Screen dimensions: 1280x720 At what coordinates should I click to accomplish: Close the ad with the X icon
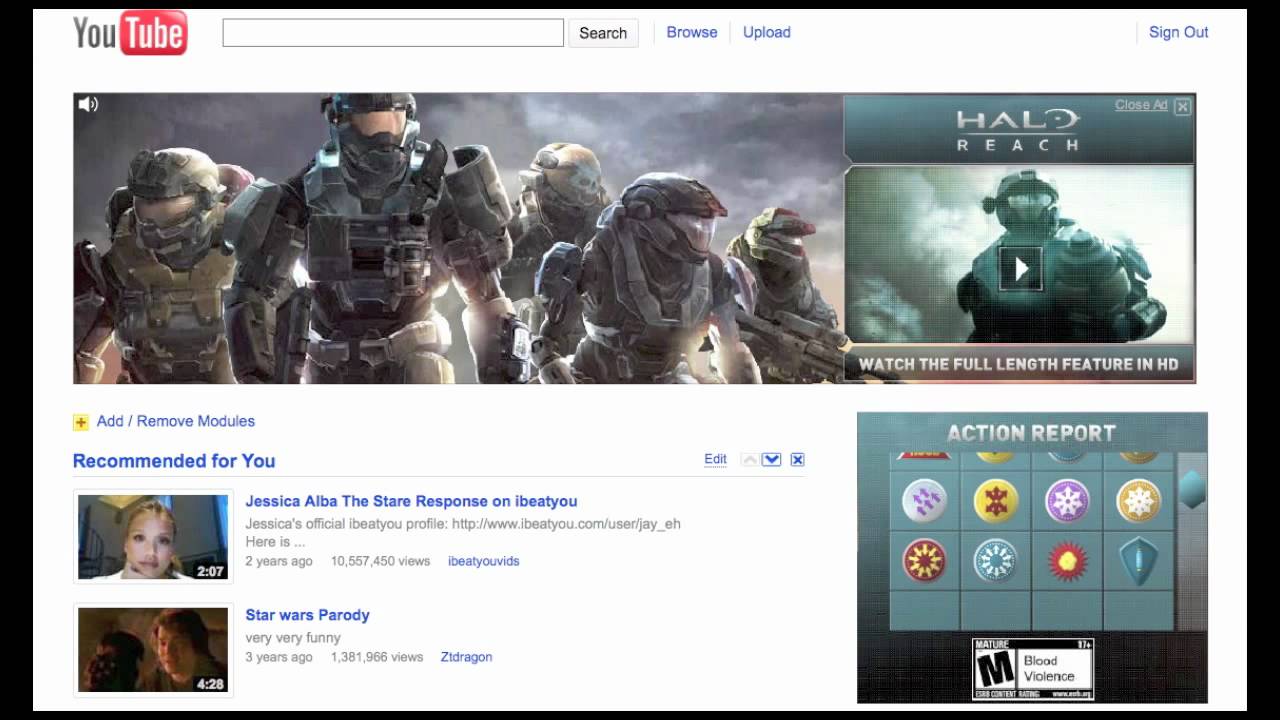point(1182,106)
